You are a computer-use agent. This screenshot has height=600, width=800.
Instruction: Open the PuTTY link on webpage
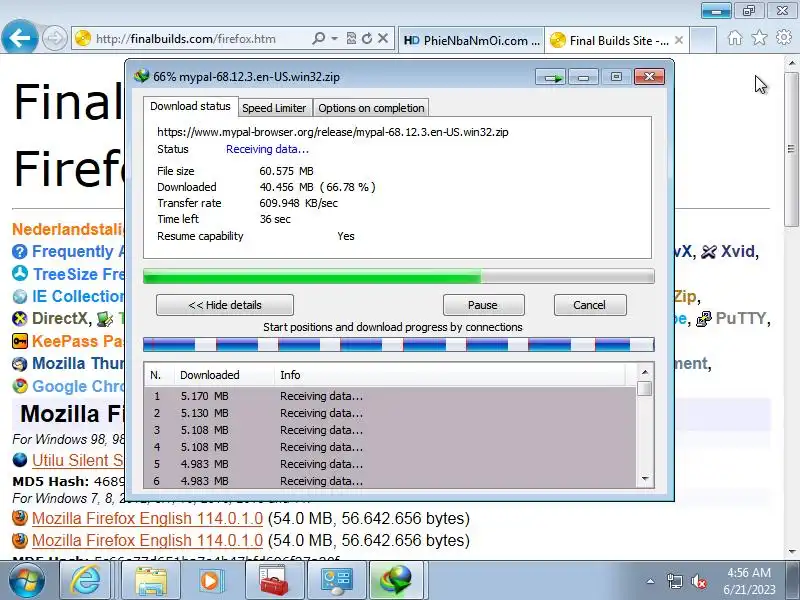click(x=741, y=318)
